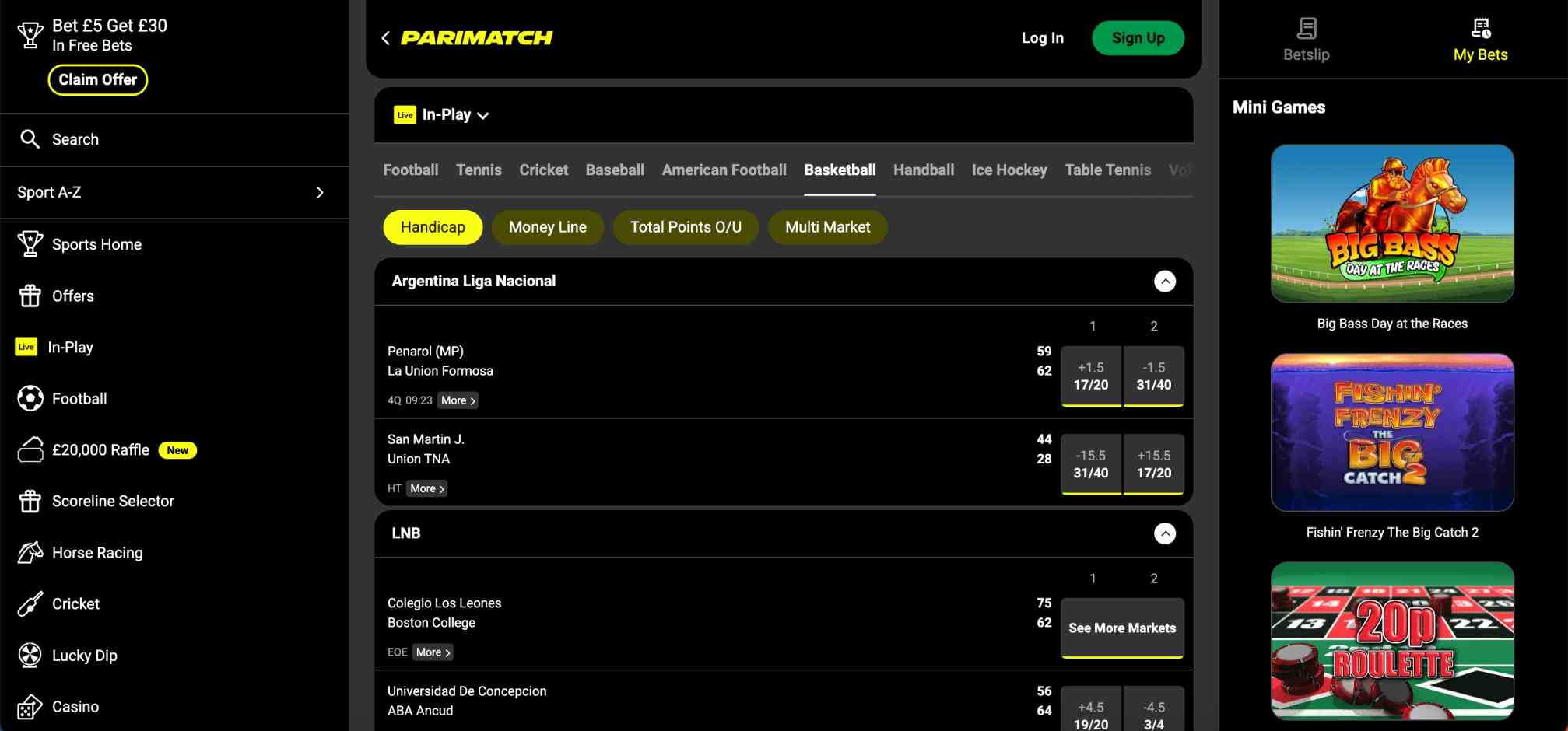Select the Cricket bat icon in sidebar
Viewport: 1568px width, 731px height.
[x=29, y=603]
